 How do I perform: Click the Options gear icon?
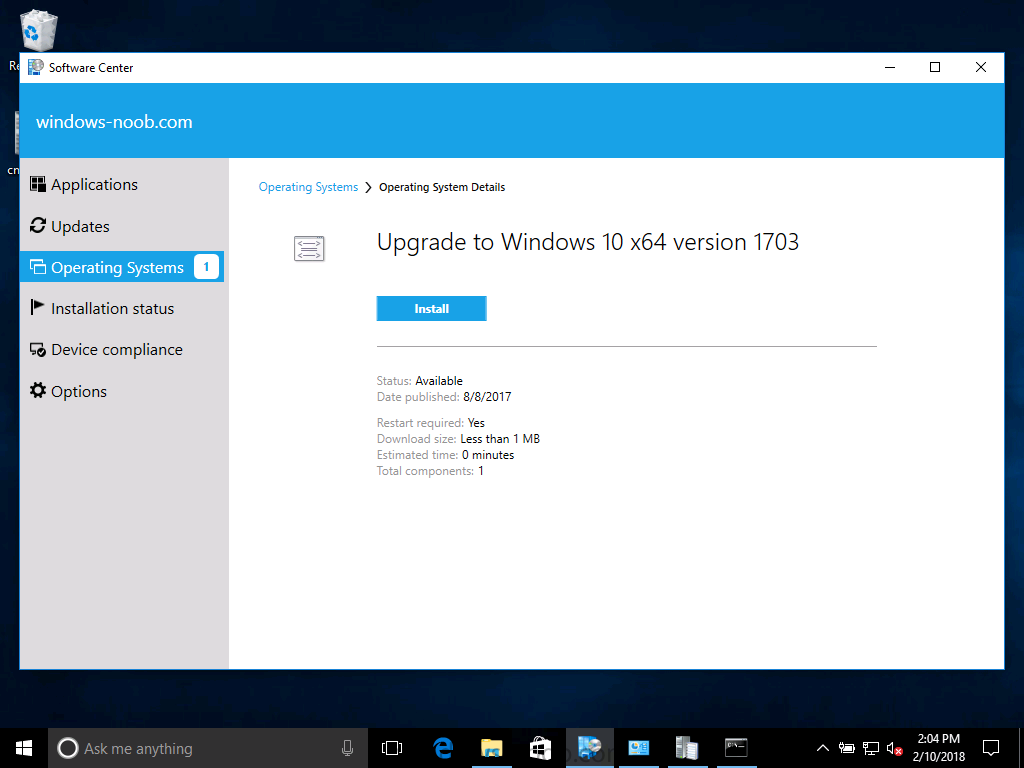(38, 391)
